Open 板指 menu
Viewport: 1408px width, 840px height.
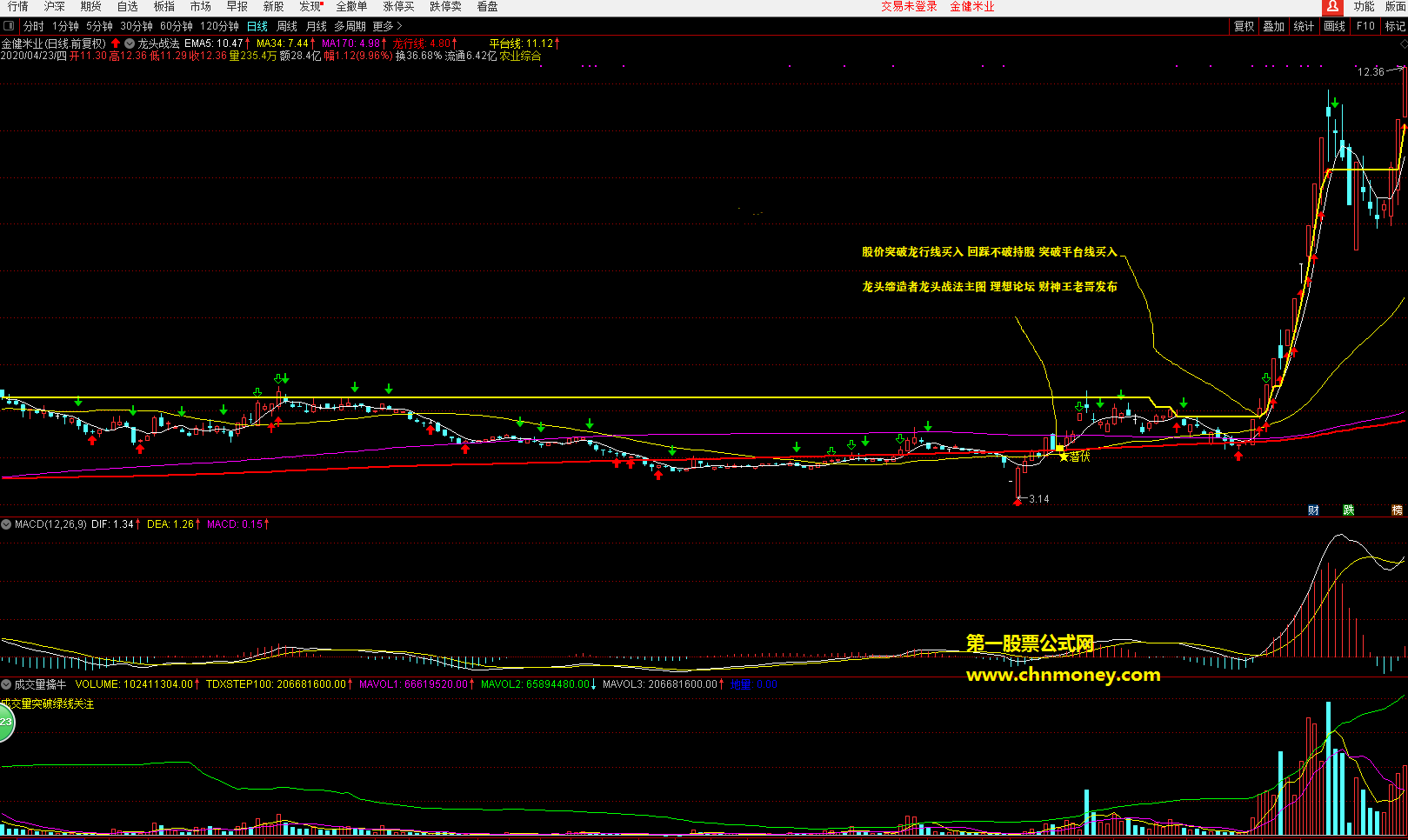[163, 6]
